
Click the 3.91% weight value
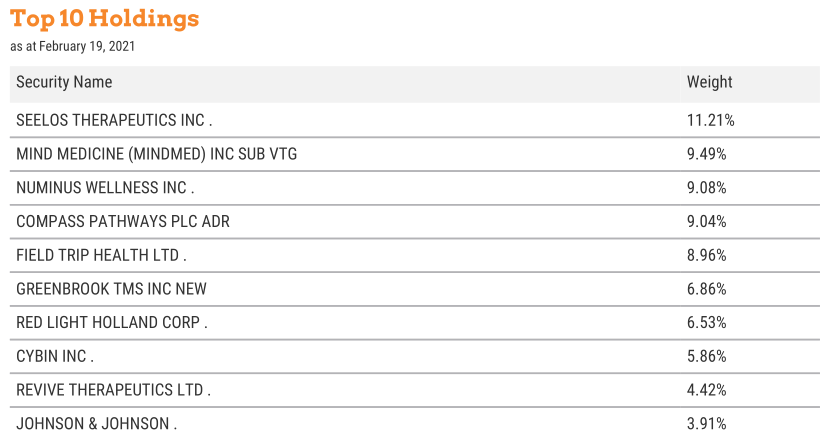pyautogui.click(x=706, y=424)
